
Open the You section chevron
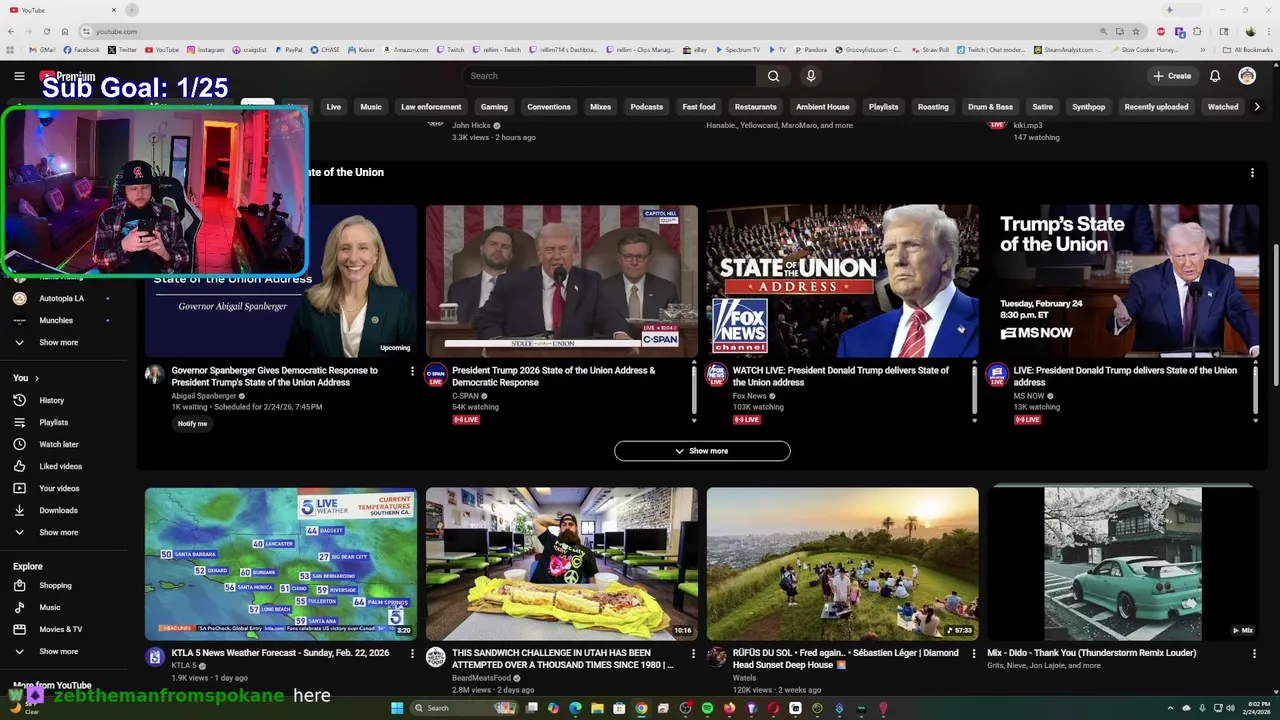pyautogui.click(x=37, y=378)
